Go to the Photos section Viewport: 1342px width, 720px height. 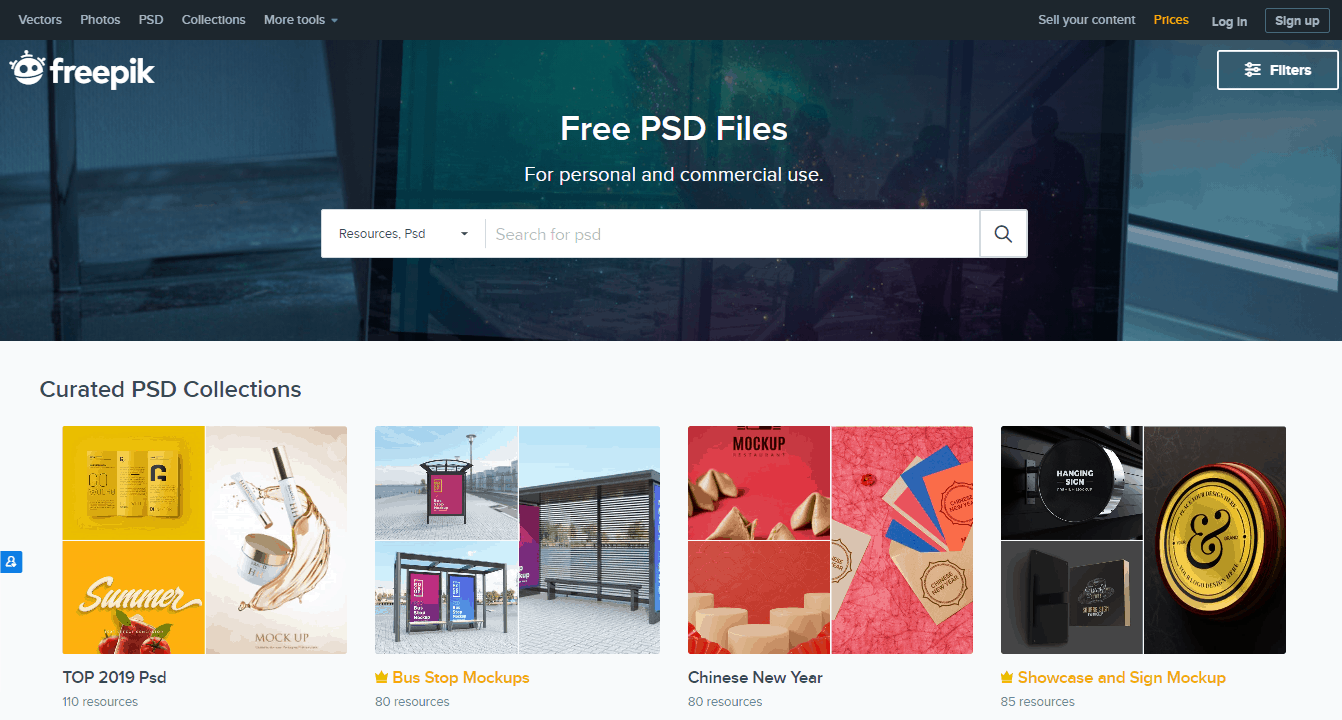point(100,20)
